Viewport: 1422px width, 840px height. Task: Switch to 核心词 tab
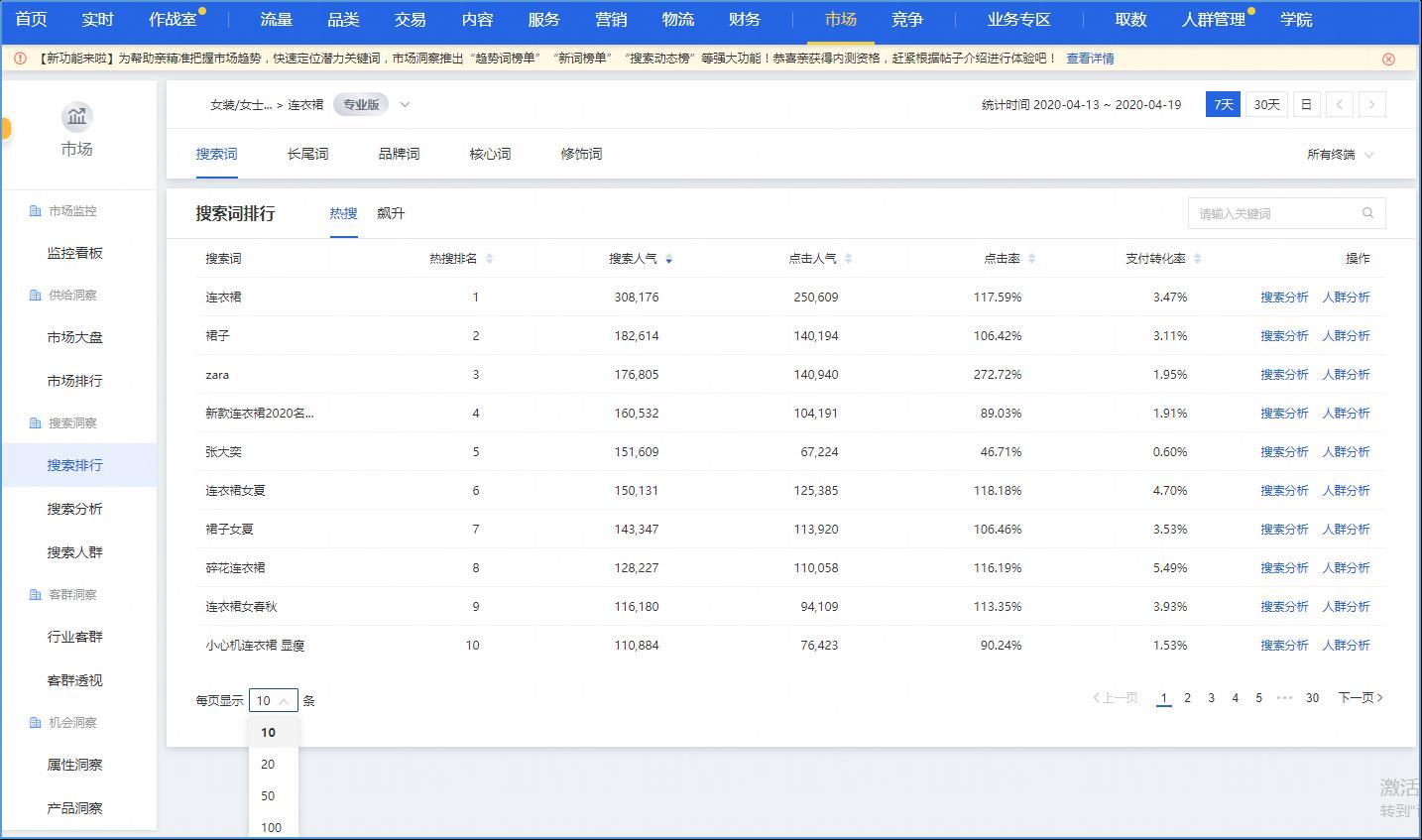click(x=490, y=154)
